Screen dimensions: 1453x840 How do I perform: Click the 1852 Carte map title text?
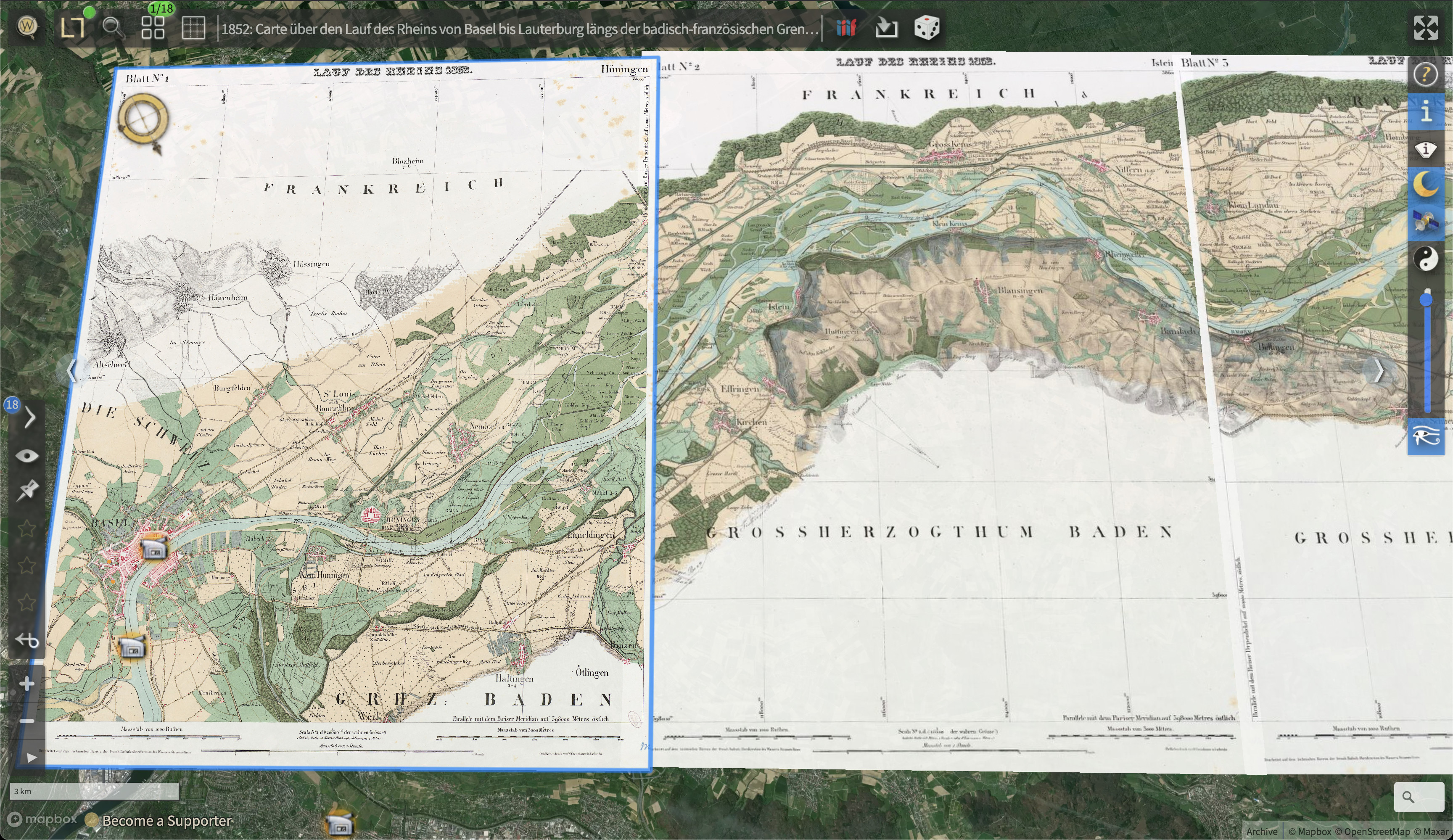coord(520,29)
